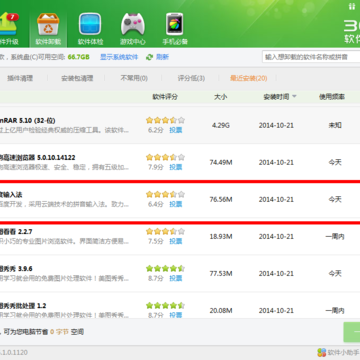The image size is (360, 360).
Task: Click the 大小 column header
Action: click(220, 97)
